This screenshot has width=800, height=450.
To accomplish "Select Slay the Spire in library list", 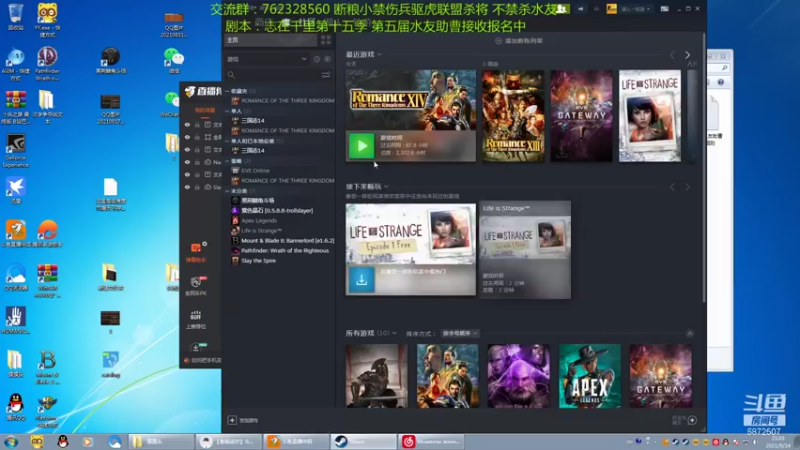I will point(258,261).
